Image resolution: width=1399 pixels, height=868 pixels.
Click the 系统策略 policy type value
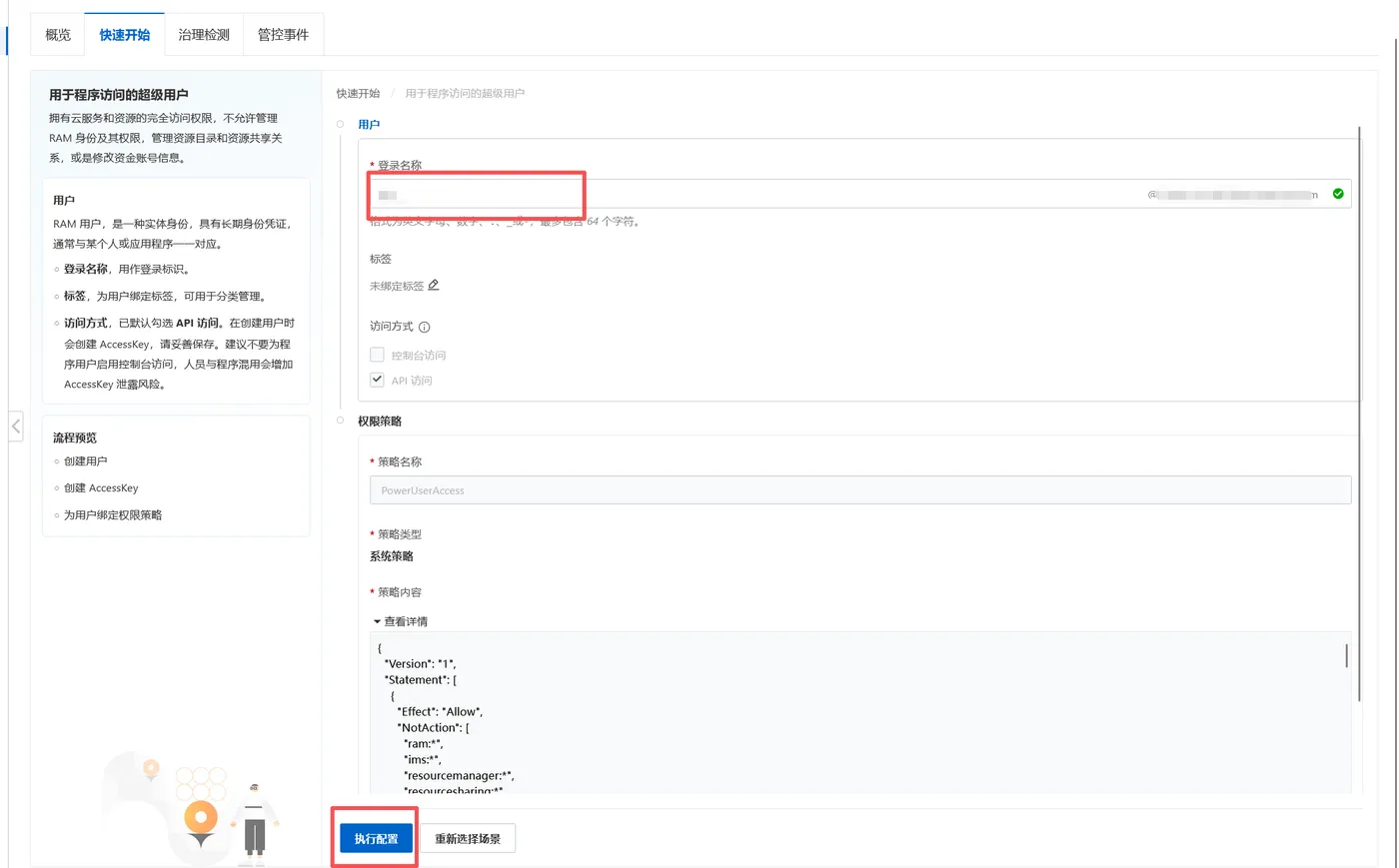tap(392, 556)
